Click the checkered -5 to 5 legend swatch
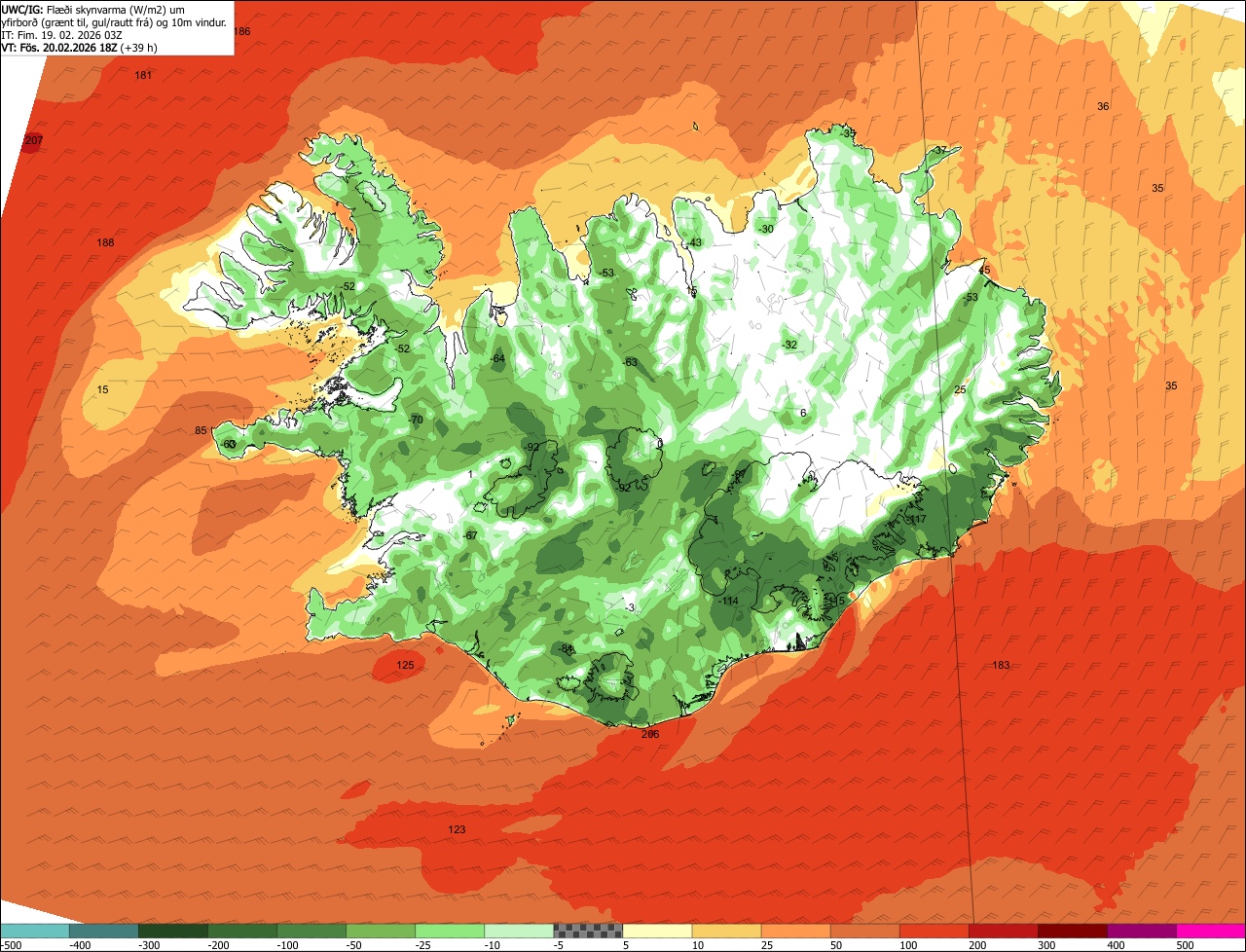The width and height of the screenshot is (1246, 952). [588, 931]
